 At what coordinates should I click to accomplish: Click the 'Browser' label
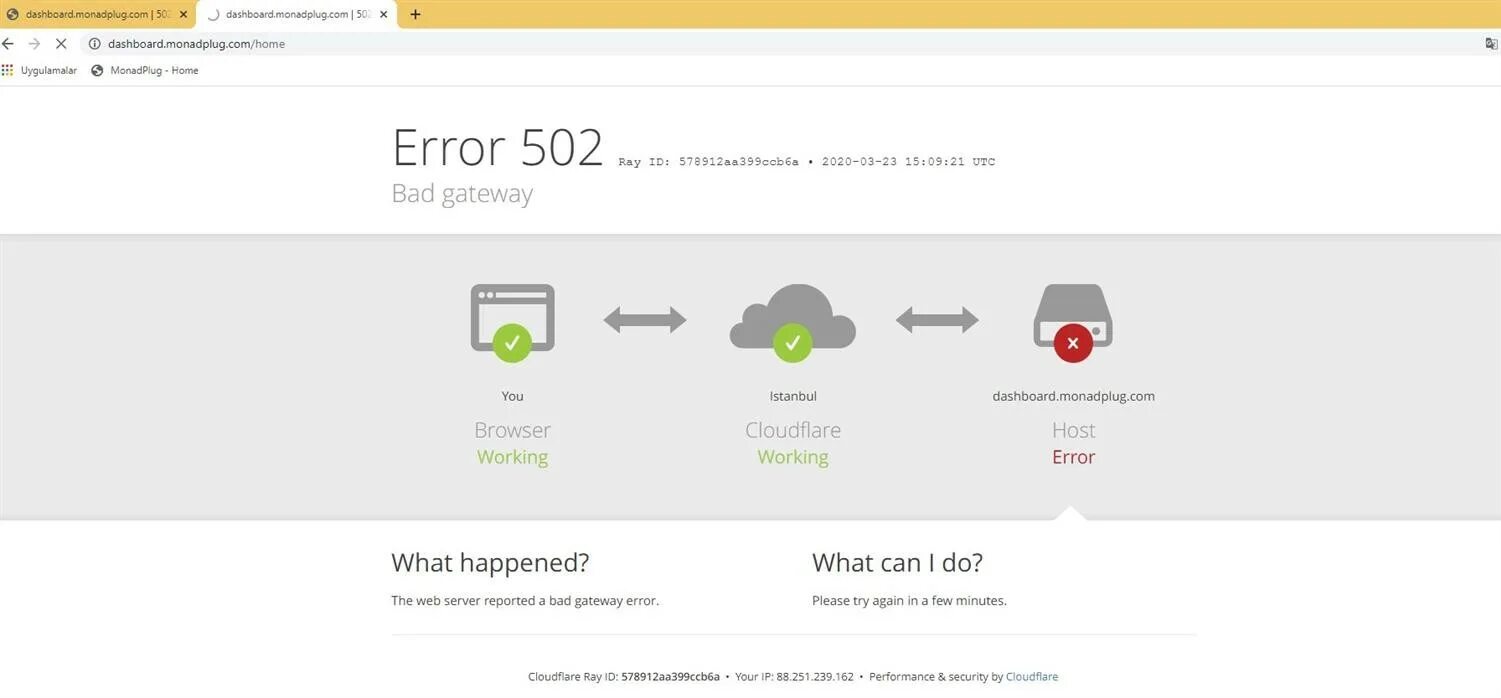click(512, 430)
